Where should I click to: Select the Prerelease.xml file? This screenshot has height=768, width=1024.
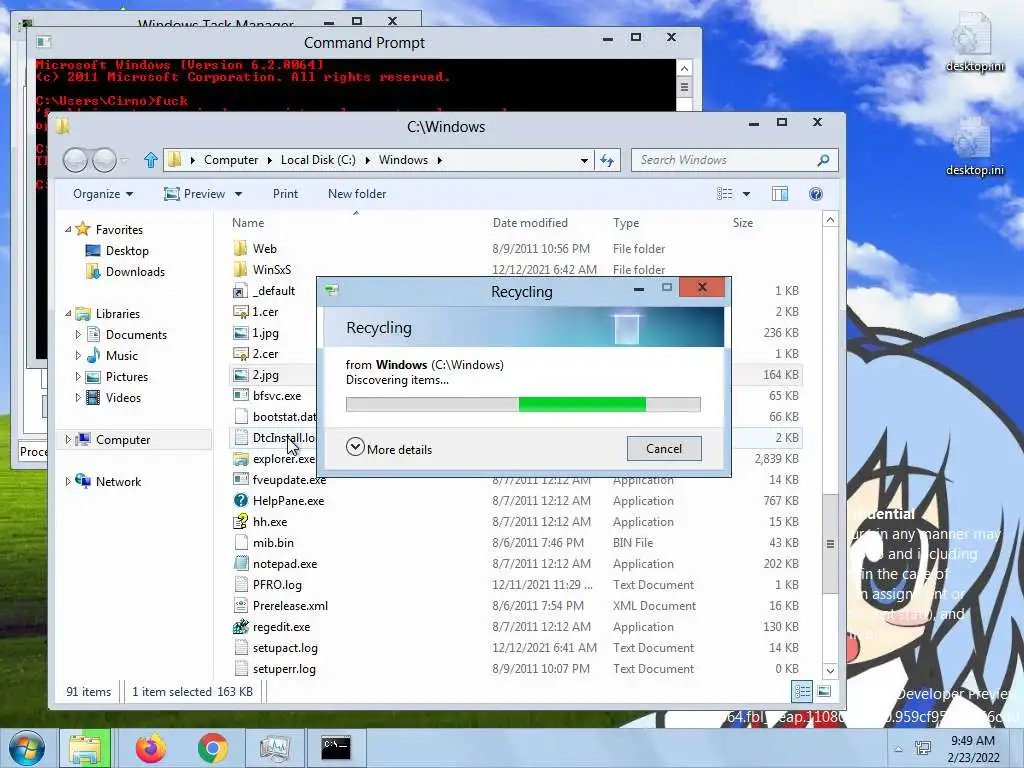click(290, 606)
